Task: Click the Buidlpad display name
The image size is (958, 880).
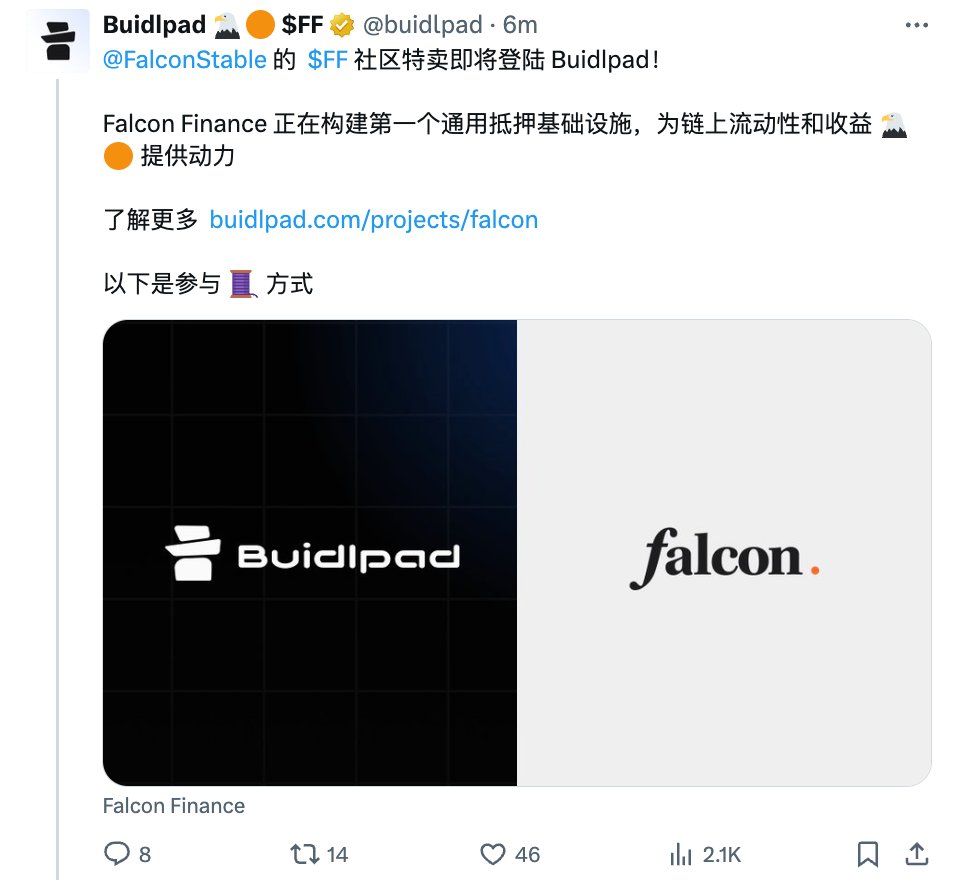Action: pos(154,25)
